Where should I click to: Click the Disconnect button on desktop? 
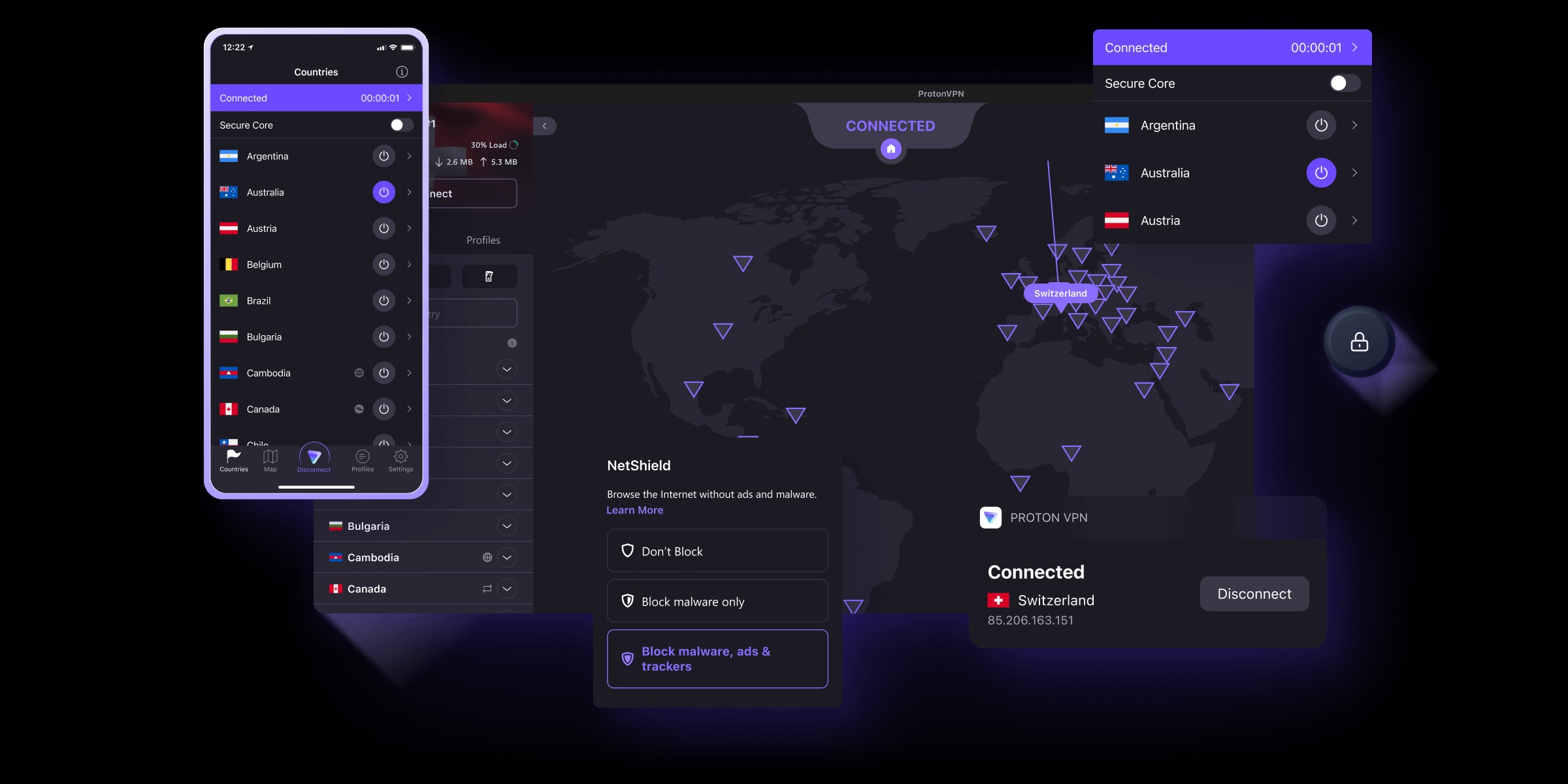pos(1254,593)
